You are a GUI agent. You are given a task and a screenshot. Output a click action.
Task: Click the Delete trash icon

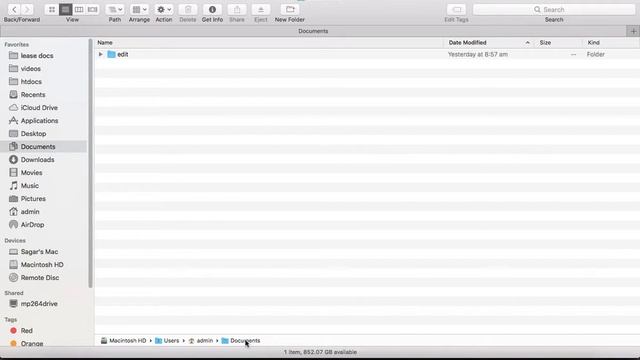pyautogui.click(x=188, y=9)
